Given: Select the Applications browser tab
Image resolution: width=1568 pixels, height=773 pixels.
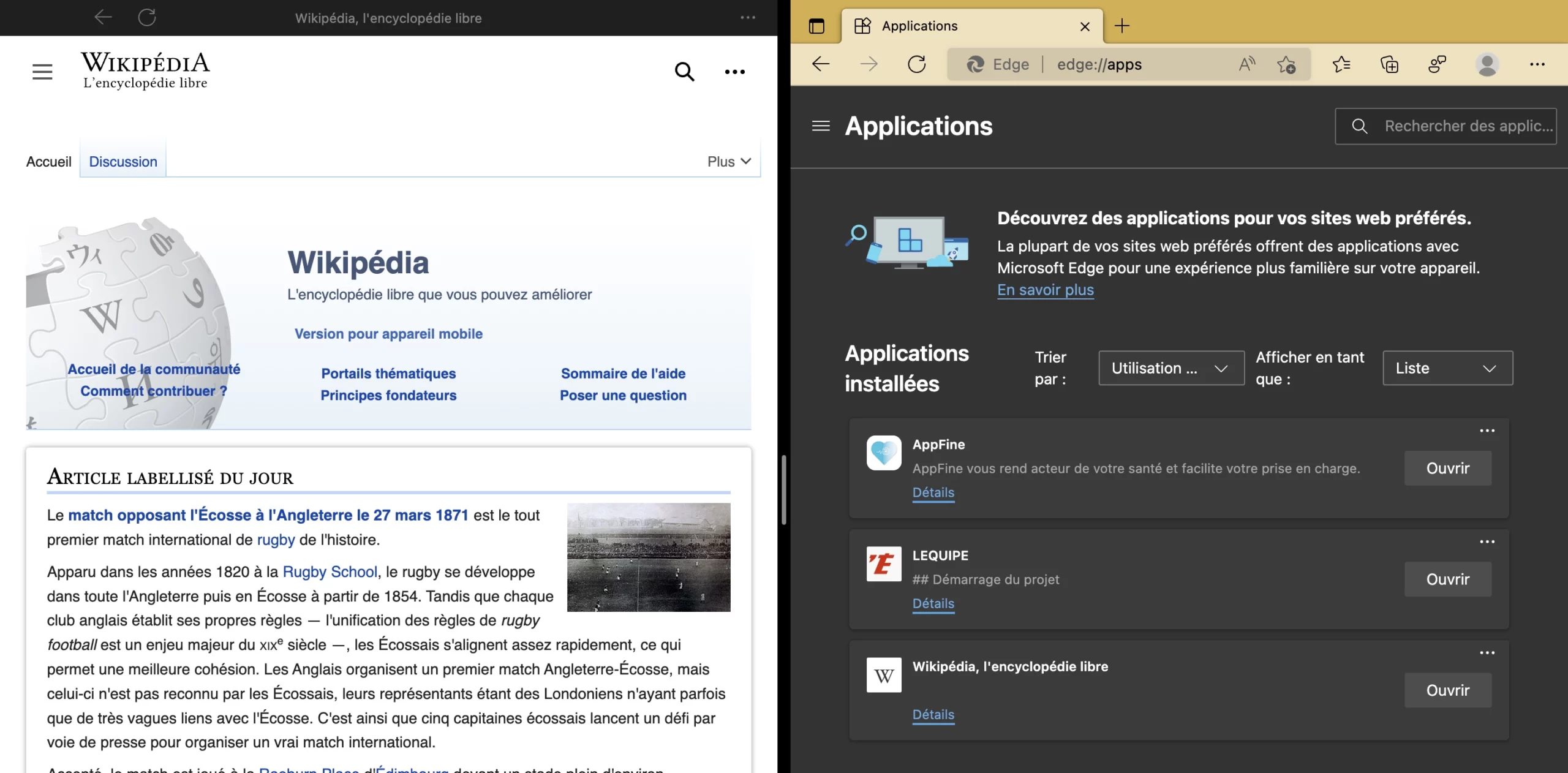Looking at the screenshot, I should (x=971, y=26).
